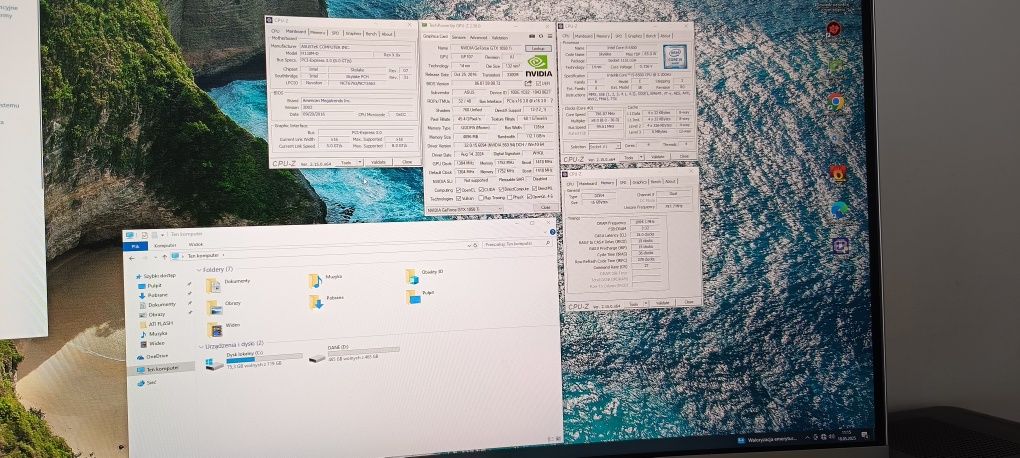Click the Intel Core i5 logo in CPU-Z
The height and width of the screenshot is (458, 1020).
click(675, 57)
